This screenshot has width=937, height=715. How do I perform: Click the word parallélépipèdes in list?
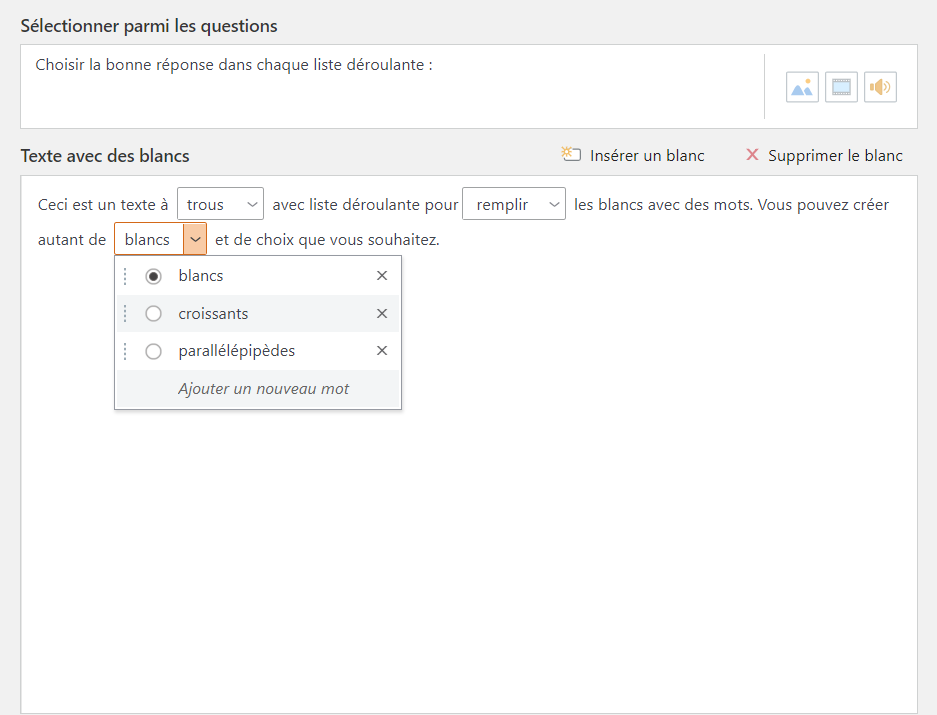[237, 351]
